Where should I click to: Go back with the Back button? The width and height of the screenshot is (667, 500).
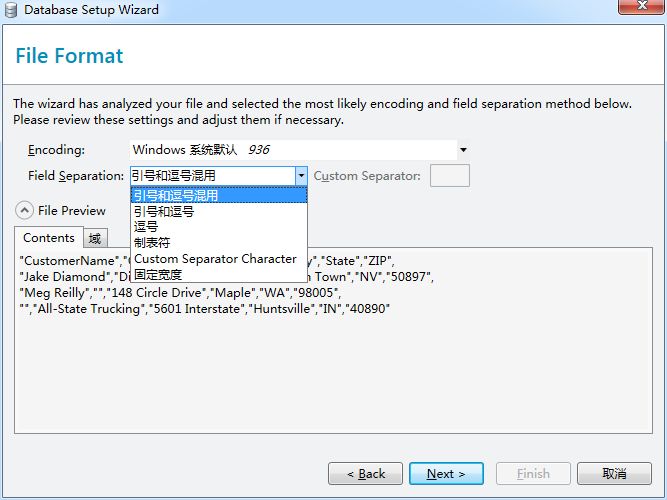[x=365, y=473]
